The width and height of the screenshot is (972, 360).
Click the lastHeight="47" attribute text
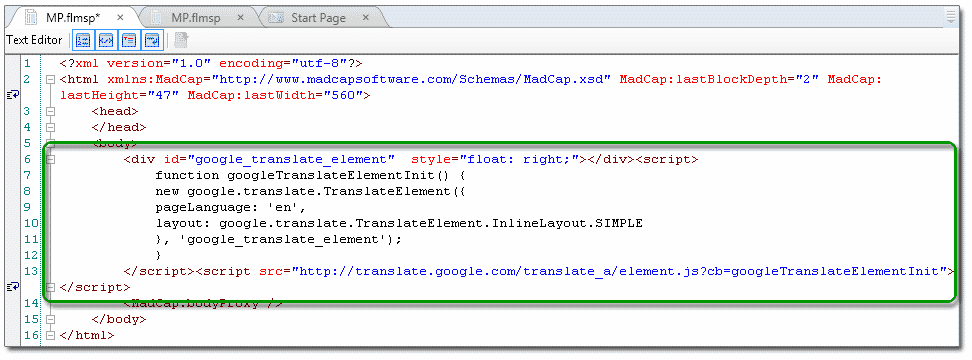tap(120, 95)
